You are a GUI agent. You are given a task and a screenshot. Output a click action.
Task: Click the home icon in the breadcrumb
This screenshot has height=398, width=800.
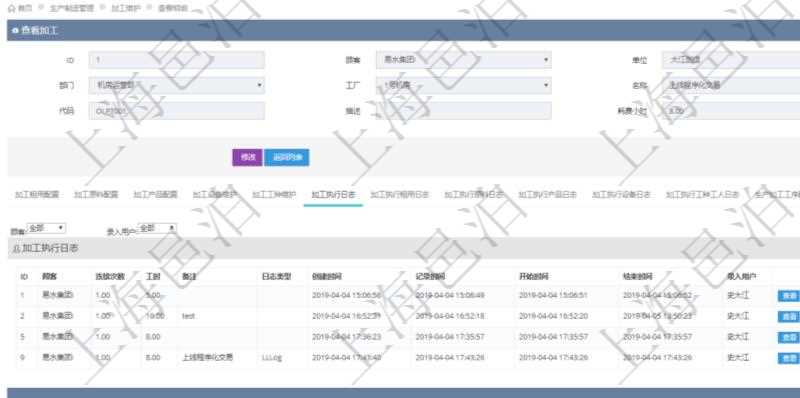[11, 9]
